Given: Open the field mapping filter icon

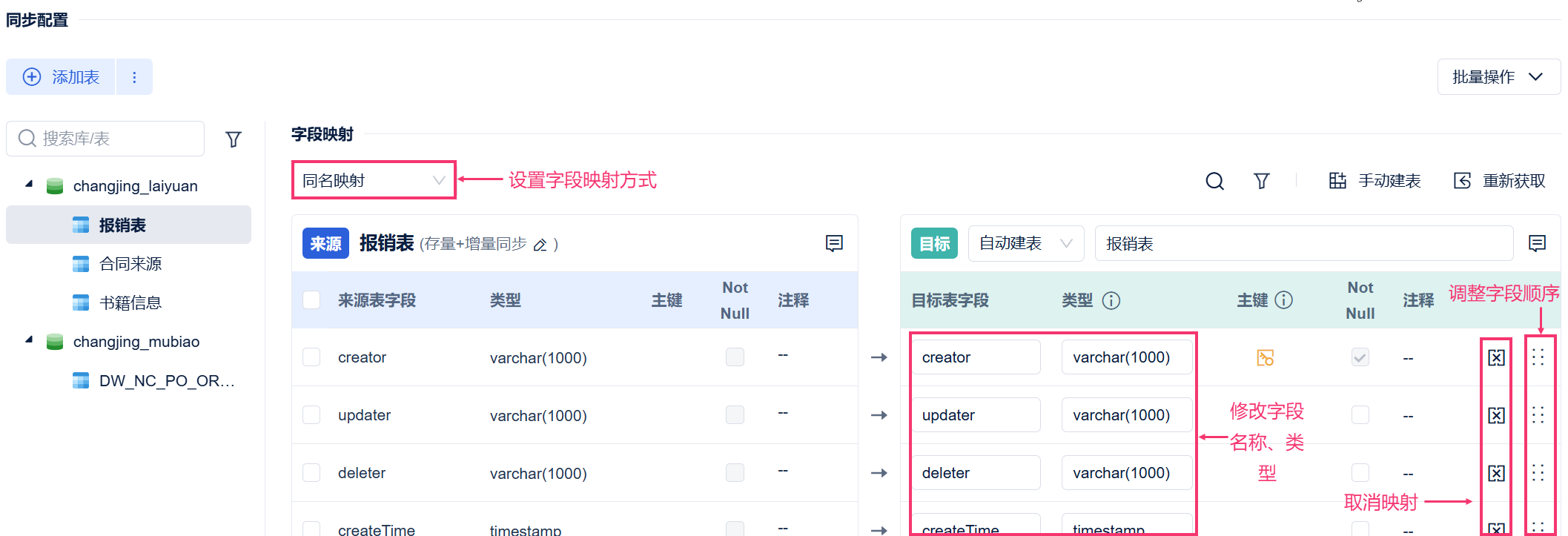Looking at the screenshot, I should click(1261, 181).
